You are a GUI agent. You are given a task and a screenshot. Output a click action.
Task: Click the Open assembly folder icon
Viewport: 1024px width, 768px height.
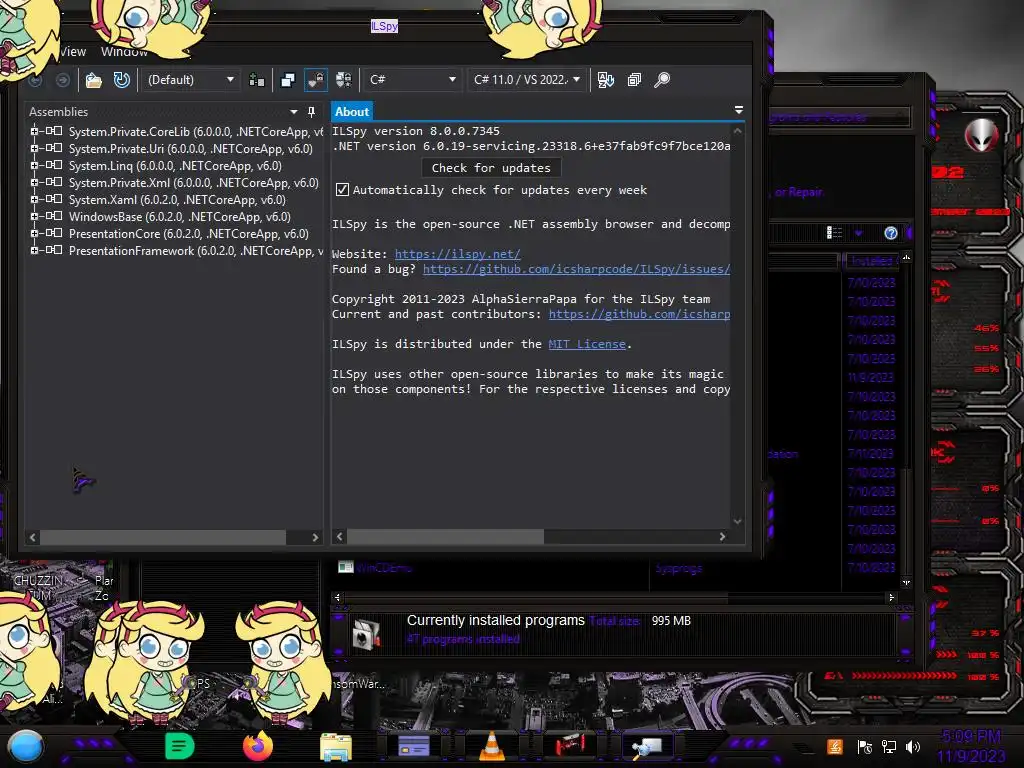tap(94, 80)
